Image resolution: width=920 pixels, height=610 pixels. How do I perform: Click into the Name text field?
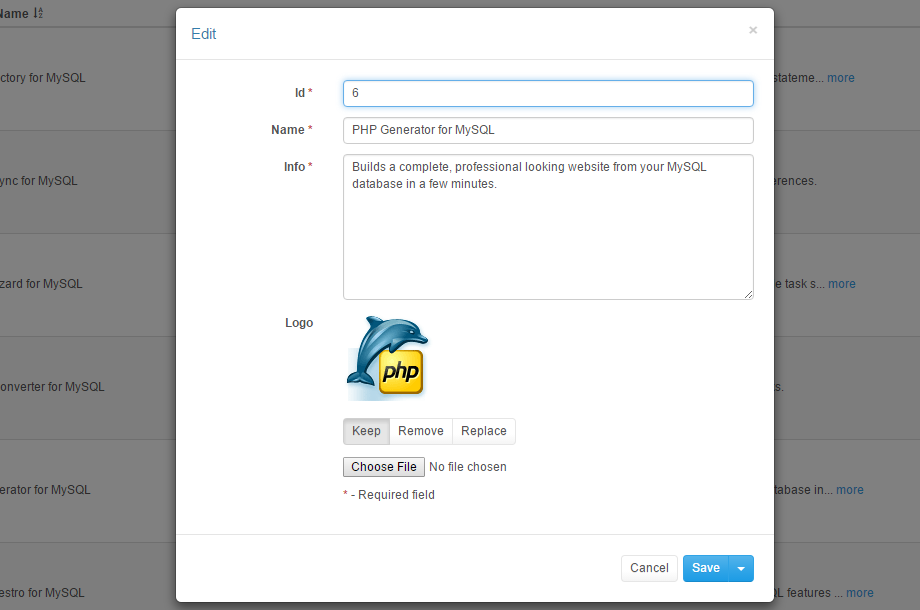[547, 130]
